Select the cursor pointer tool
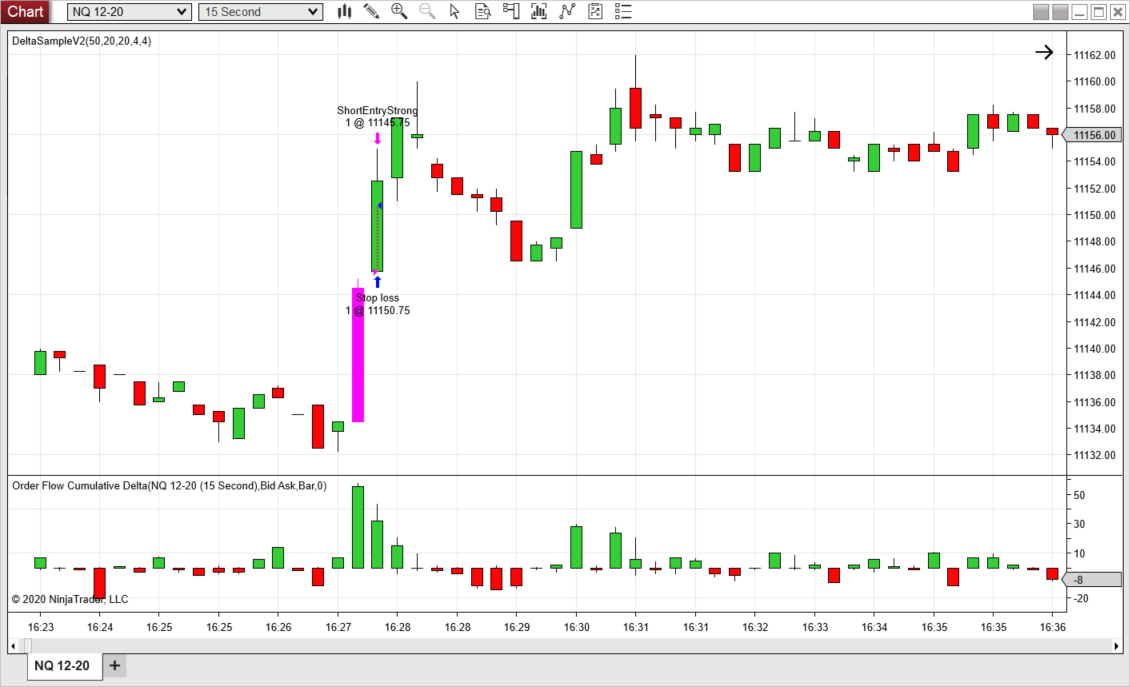 (454, 12)
